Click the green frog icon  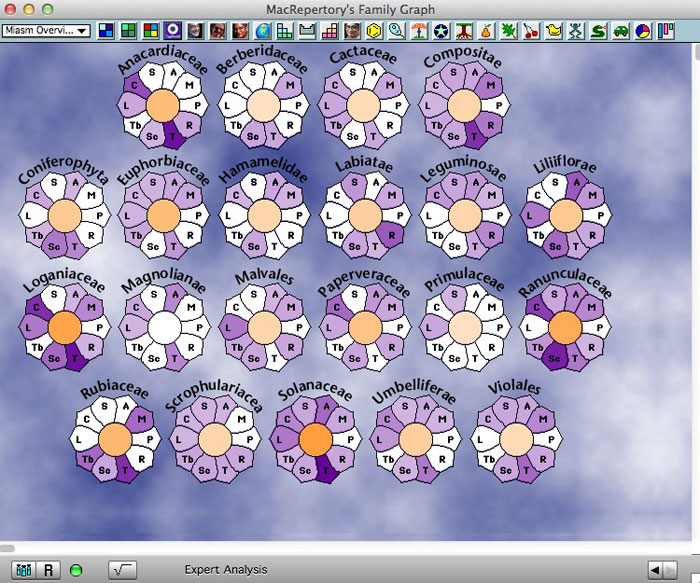(x=576, y=31)
